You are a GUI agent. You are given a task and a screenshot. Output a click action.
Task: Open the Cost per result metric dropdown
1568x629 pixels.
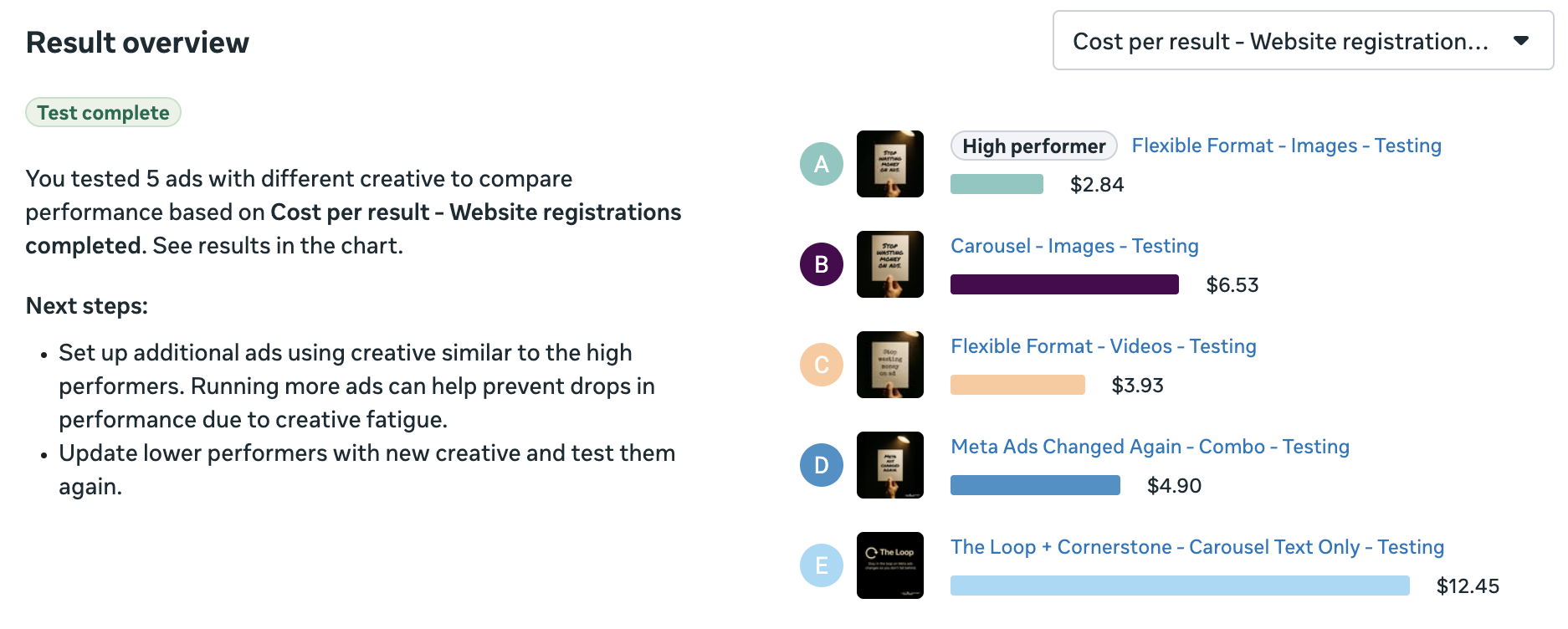click(1280, 41)
